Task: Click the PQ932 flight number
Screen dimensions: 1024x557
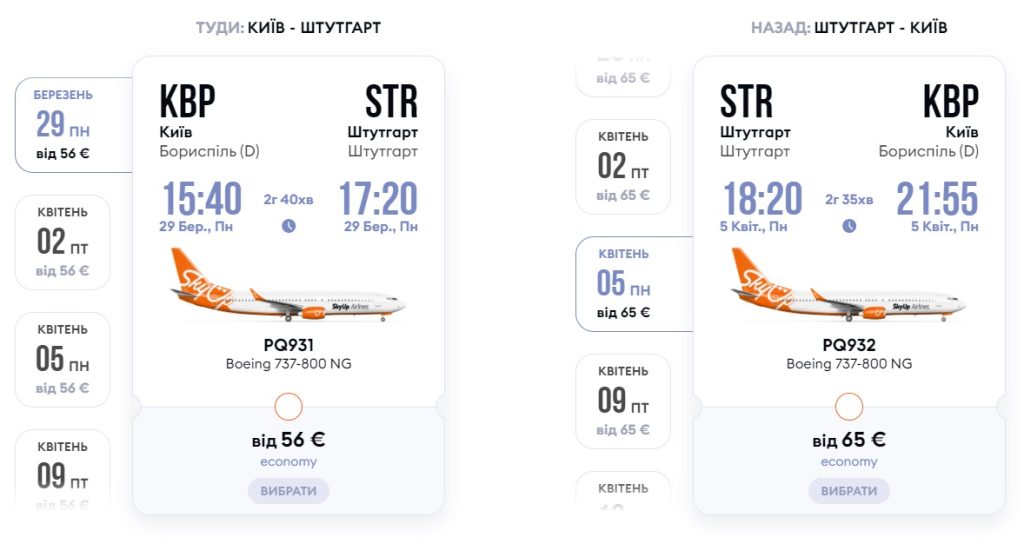Action: (849, 345)
